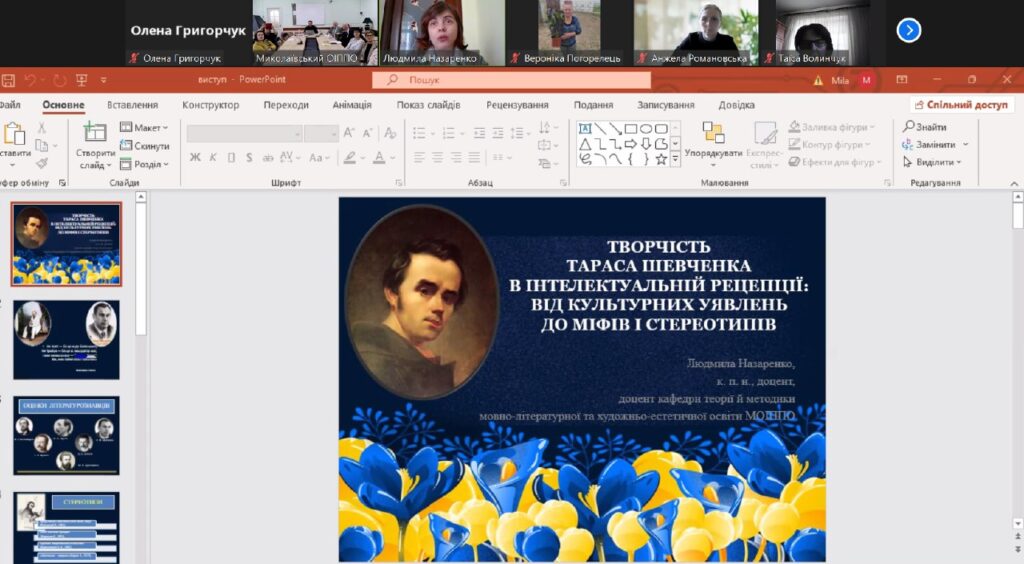Image resolution: width=1024 pixels, height=564 pixels.
Task: Click the Cut scissors icon
Action: (42, 127)
